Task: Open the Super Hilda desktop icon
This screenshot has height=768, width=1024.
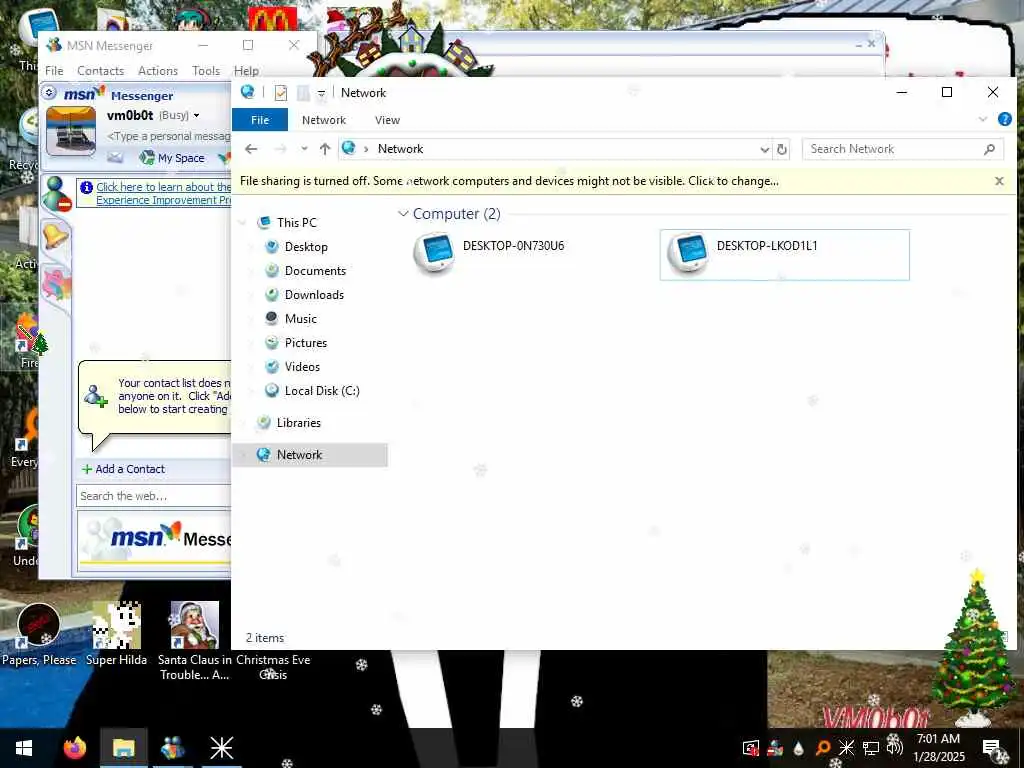Action: (x=116, y=634)
